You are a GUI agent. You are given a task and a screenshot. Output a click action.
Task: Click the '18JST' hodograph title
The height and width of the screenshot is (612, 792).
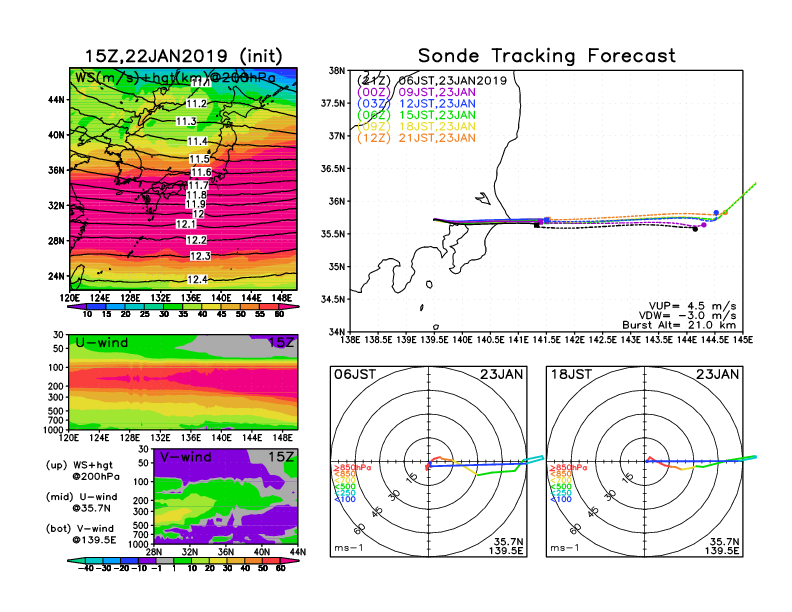coord(571,375)
